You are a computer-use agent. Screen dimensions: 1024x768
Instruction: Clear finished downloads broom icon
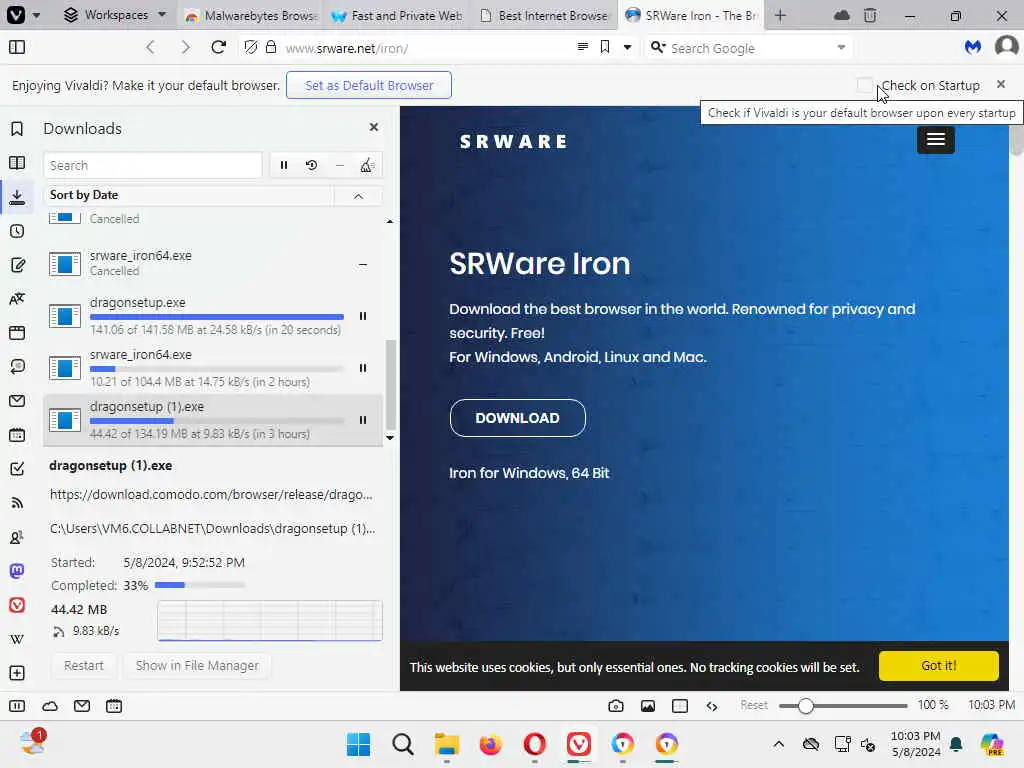coord(367,165)
